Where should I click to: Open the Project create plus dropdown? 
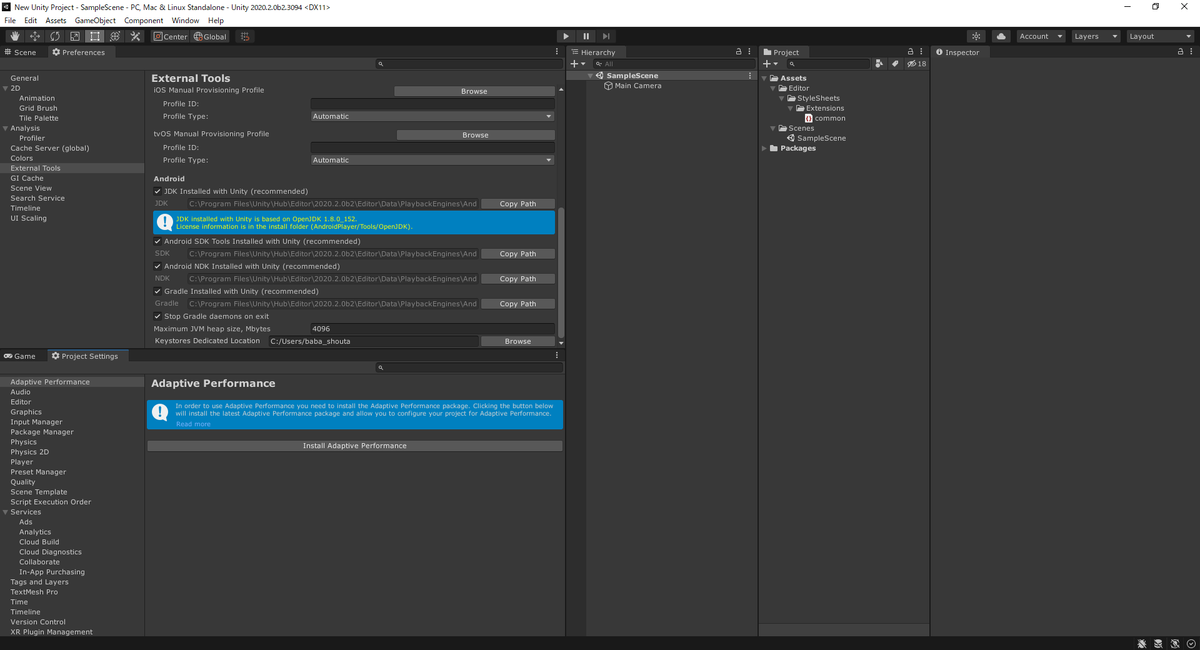[770, 64]
